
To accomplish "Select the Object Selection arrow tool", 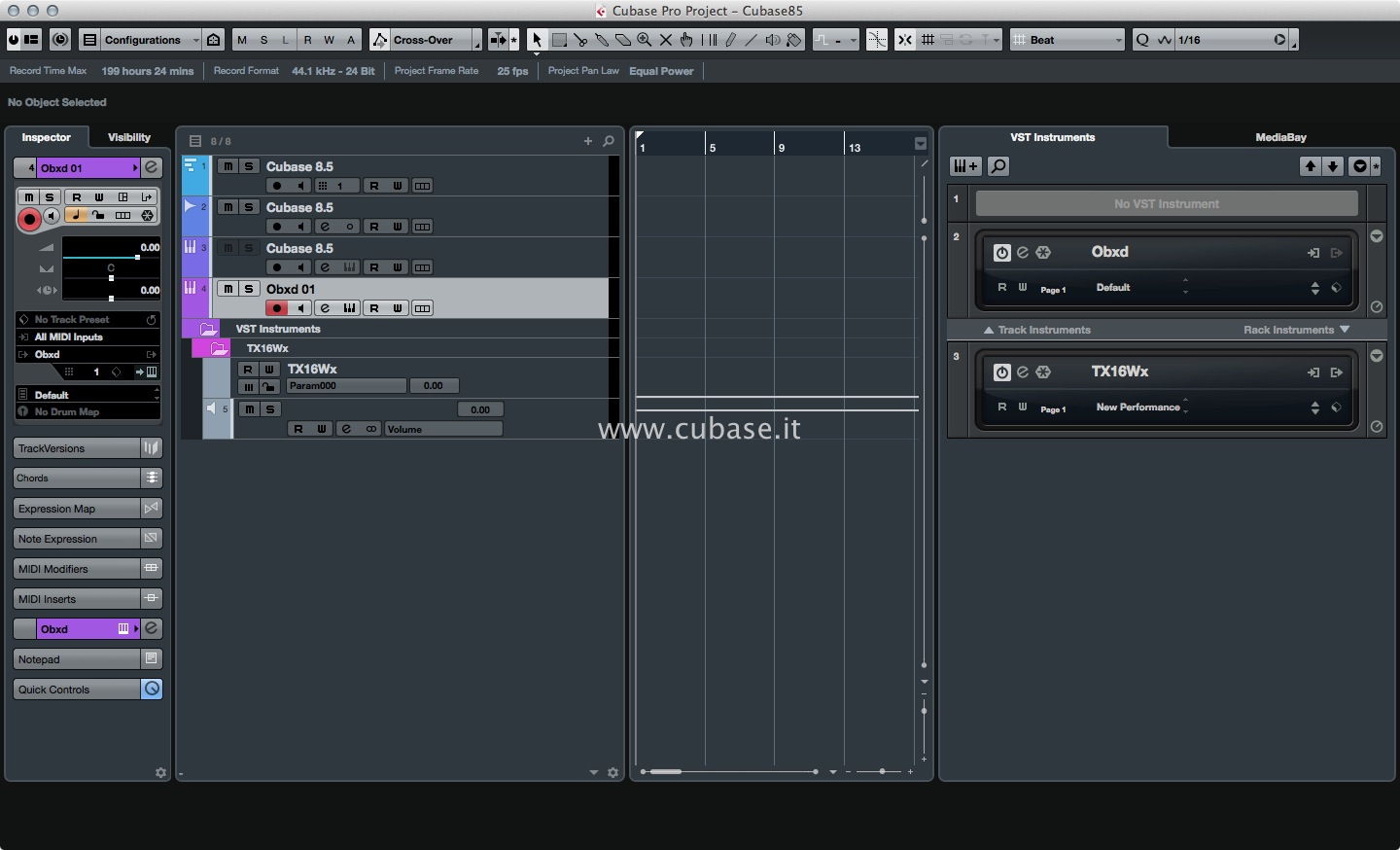I will click(x=537, y=40).
